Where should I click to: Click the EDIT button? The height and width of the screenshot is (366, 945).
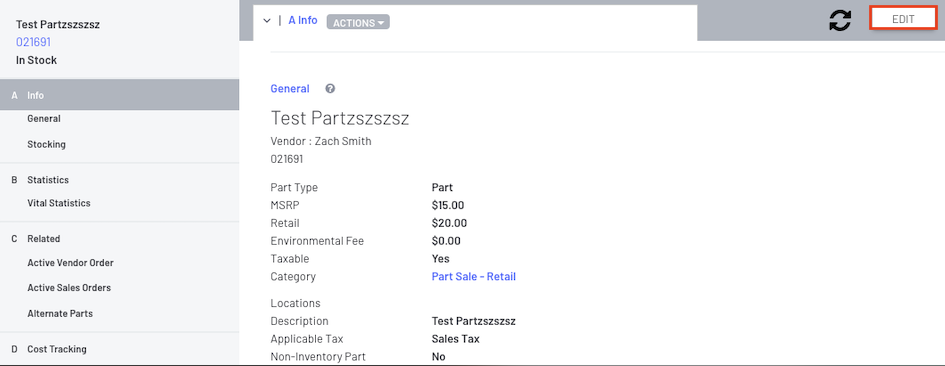click(903, 19)
